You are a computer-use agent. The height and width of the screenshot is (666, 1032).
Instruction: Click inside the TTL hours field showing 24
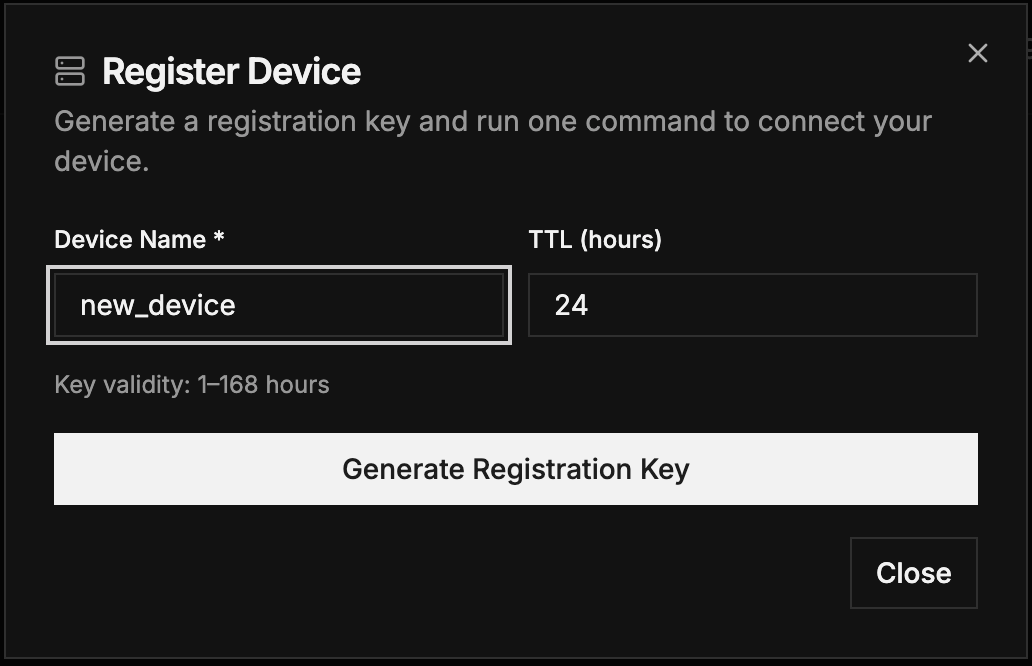(753, 305)
